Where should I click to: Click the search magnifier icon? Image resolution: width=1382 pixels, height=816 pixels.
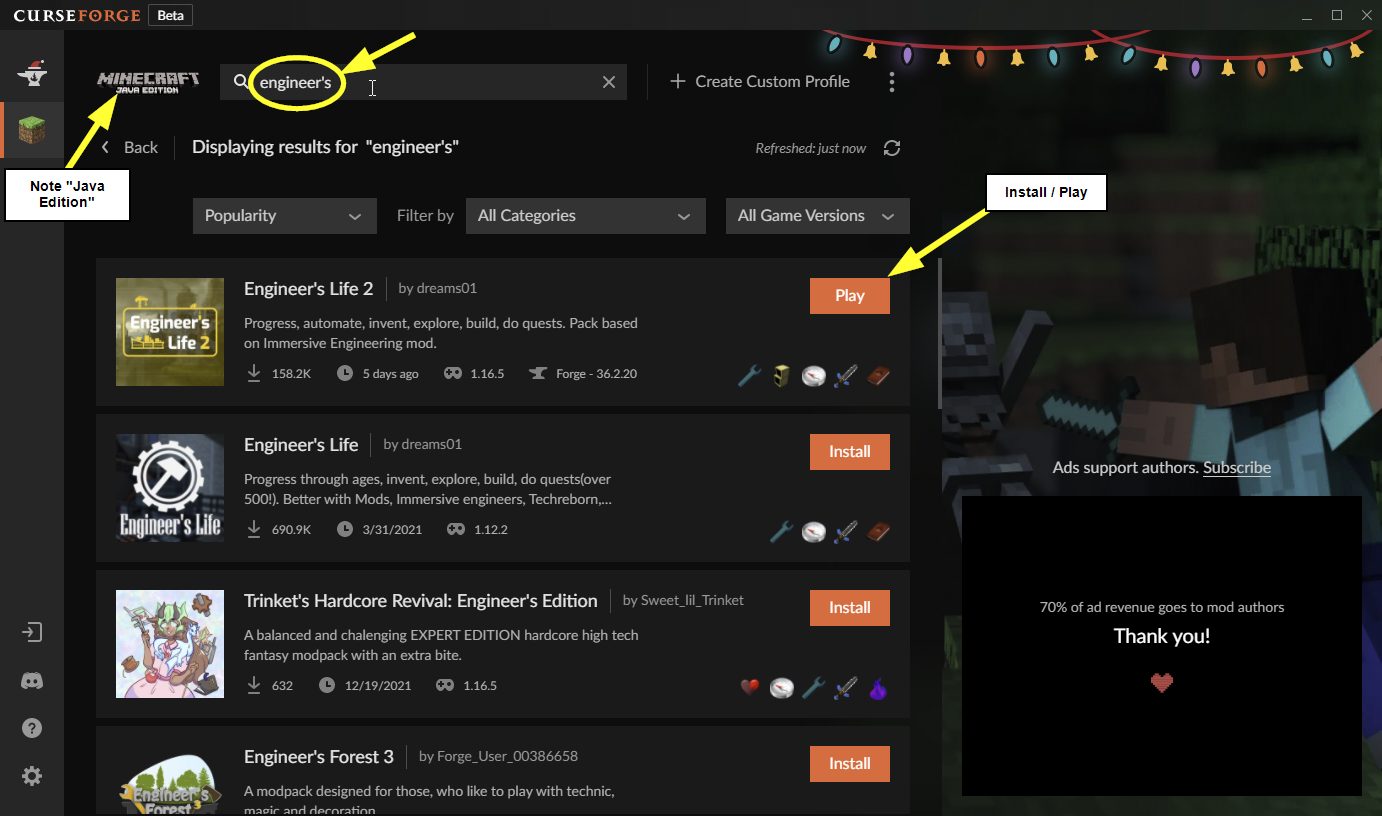tap(240, 82)
